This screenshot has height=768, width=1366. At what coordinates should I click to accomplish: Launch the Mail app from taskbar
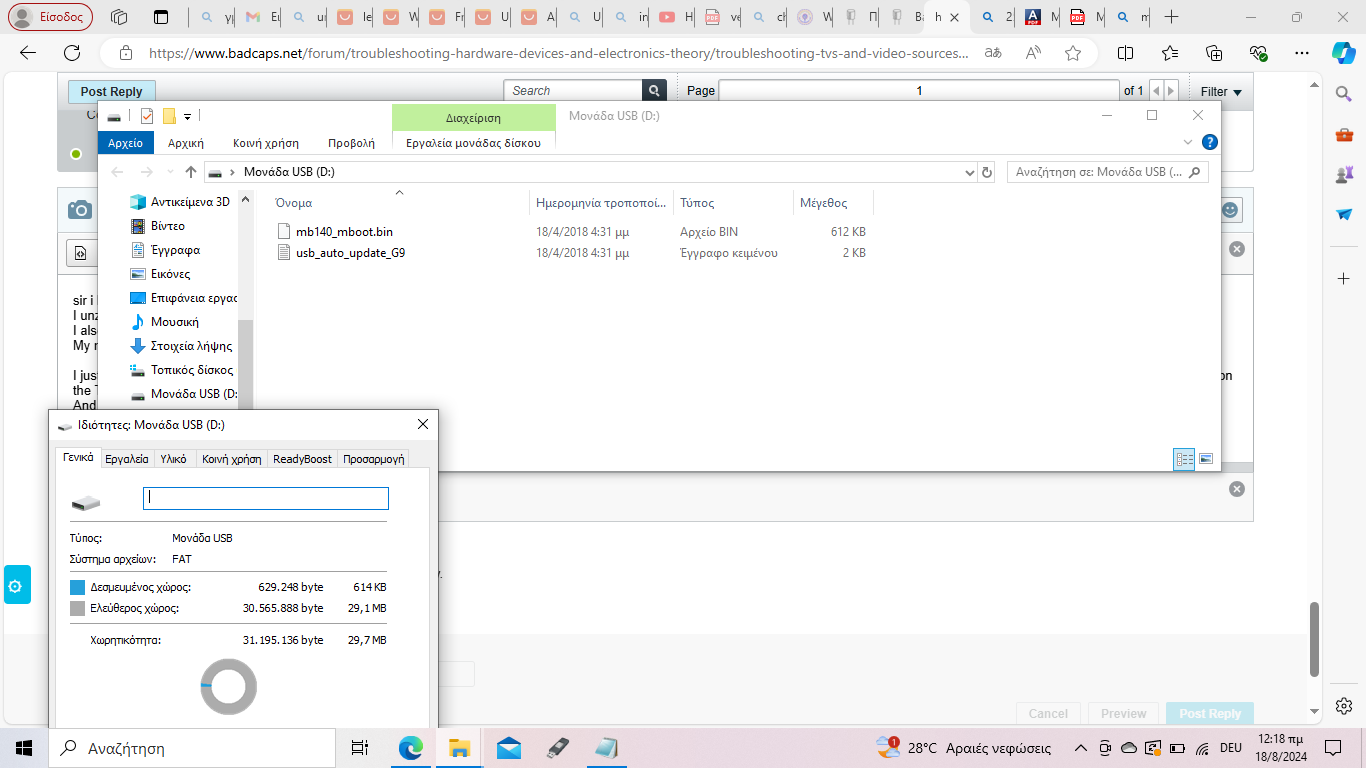click(508, 748)
